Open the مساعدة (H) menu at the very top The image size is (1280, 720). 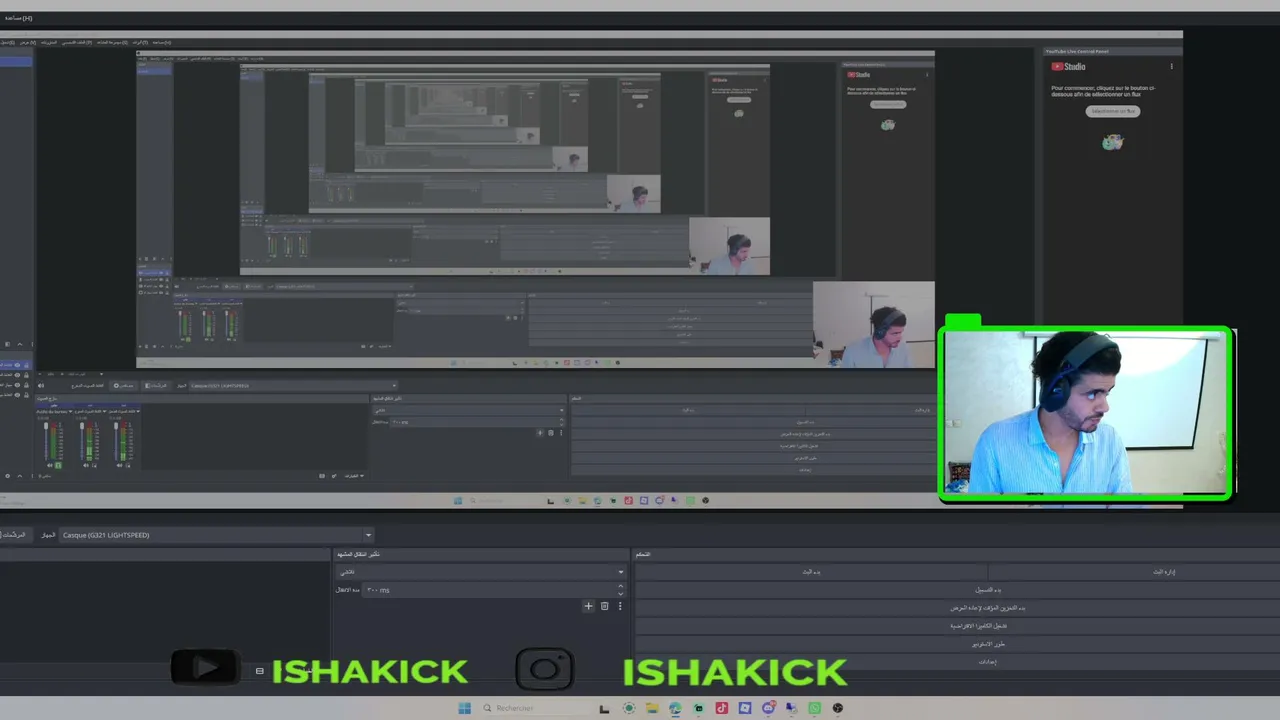(x=19, y=18)
